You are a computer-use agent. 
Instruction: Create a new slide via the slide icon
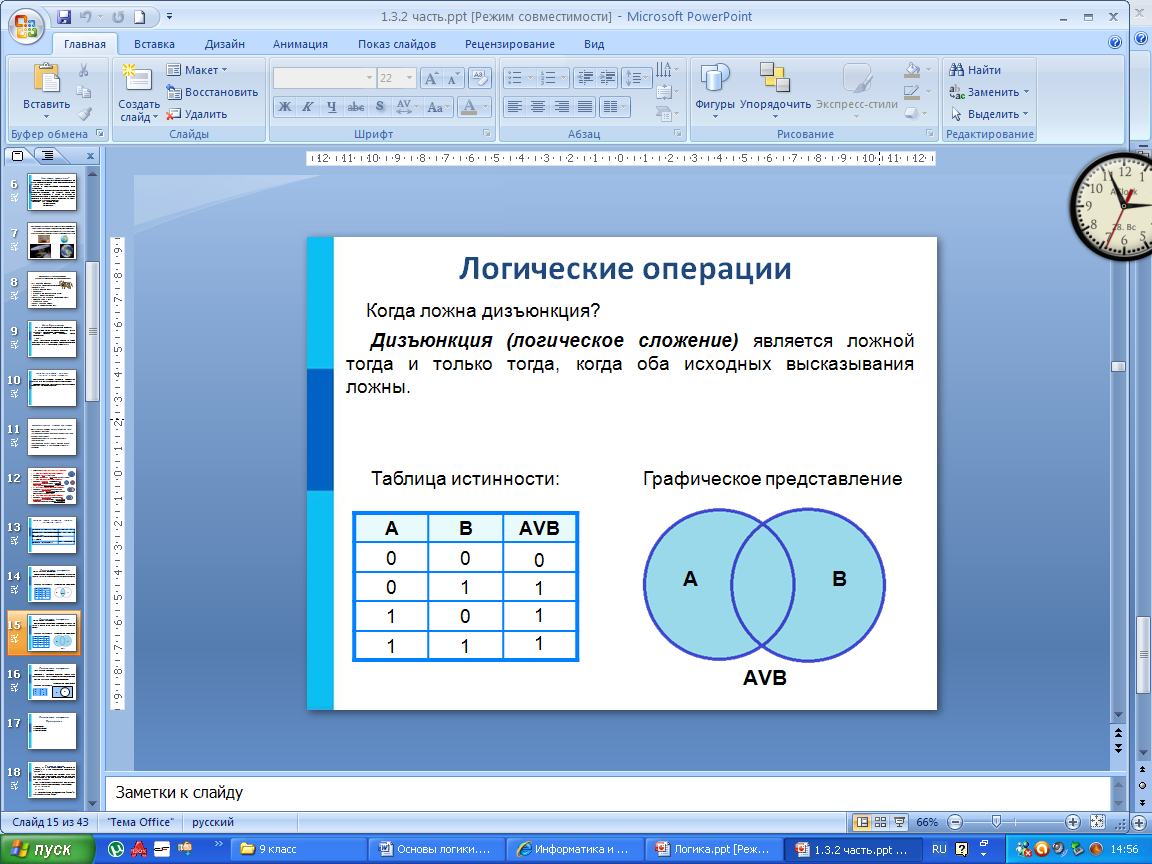click(x=137, y=79)
